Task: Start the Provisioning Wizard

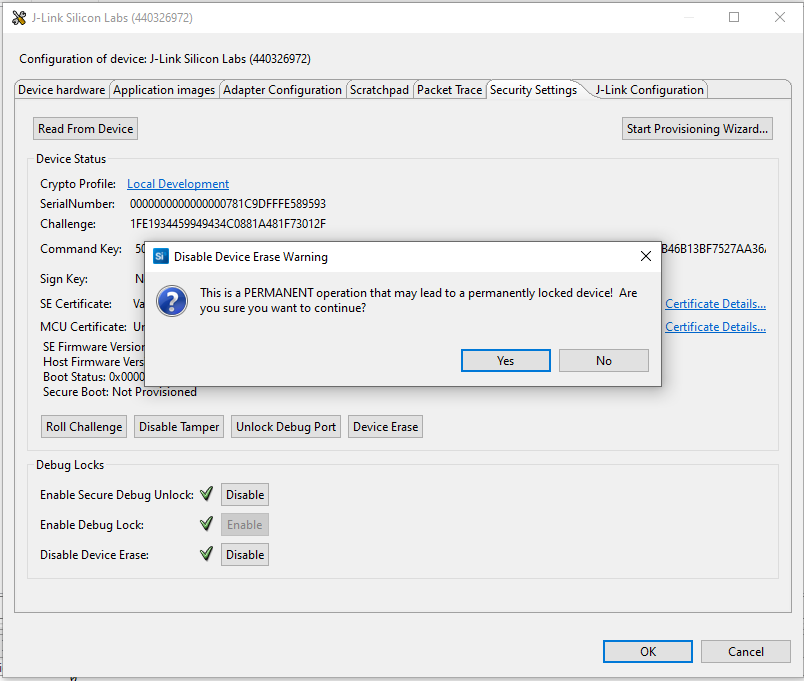Action: (x=697, y=129)
